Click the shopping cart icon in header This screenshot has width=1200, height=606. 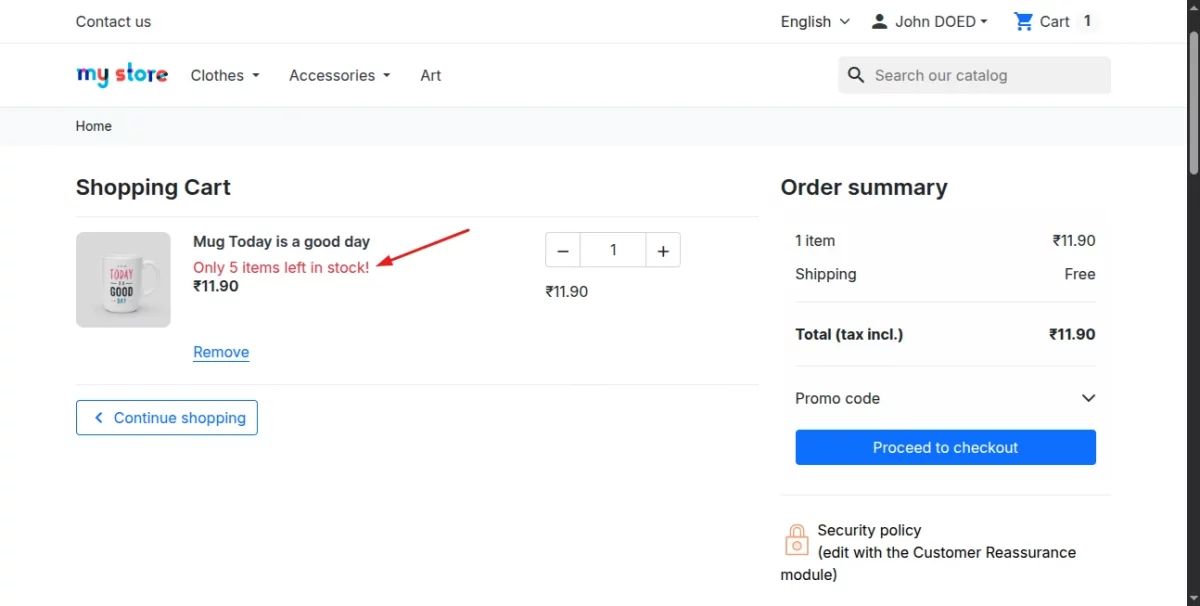pos(1023,21)
